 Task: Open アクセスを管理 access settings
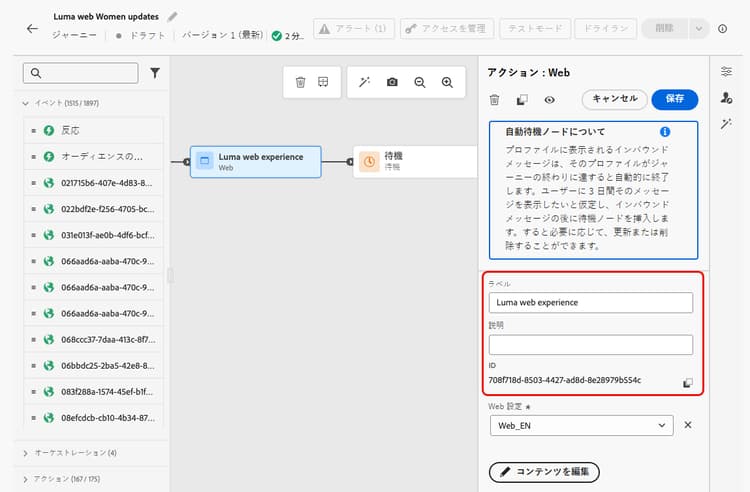click(x=447, y=29)
